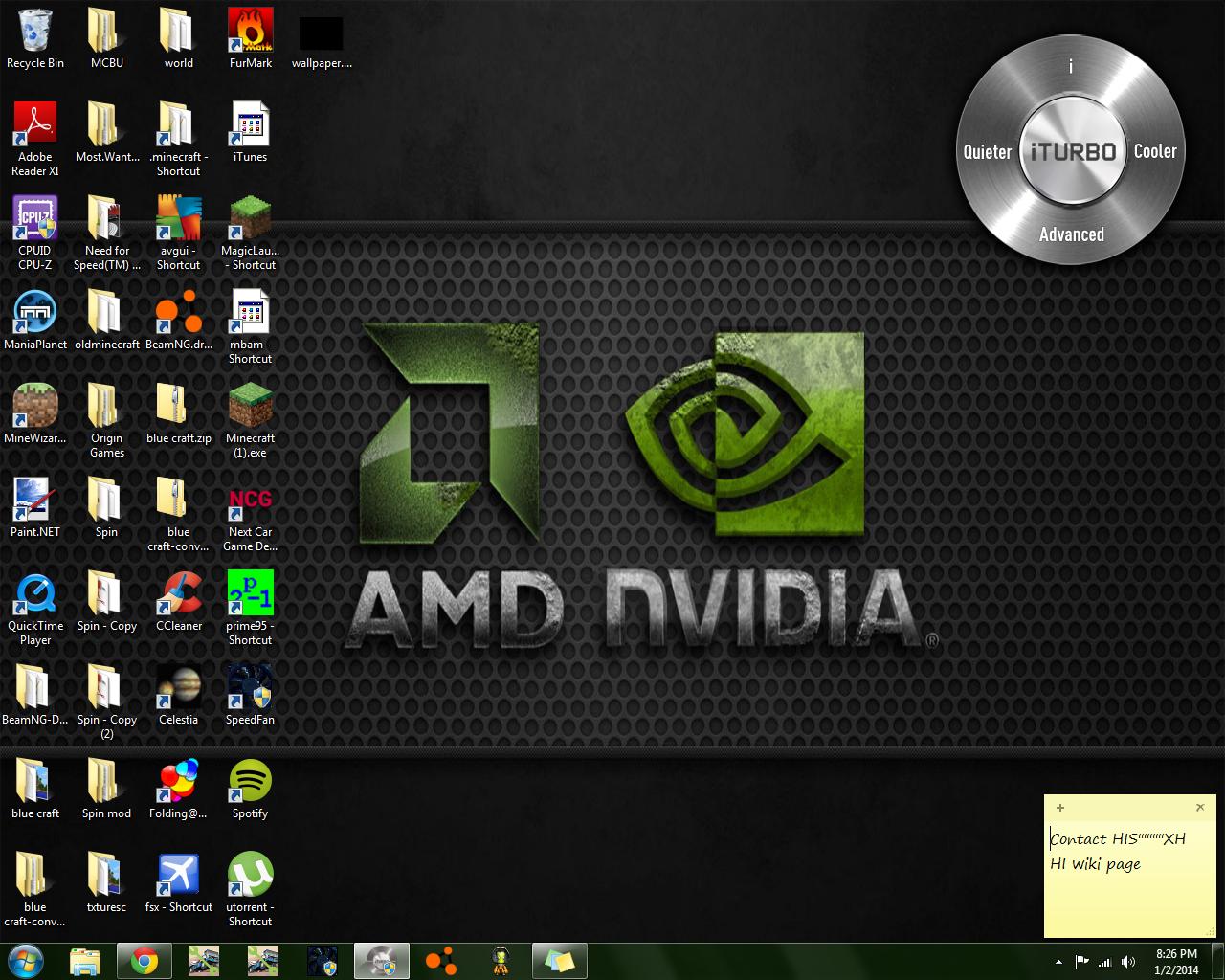The width and height of the screenshot is (1225, 980).
Task: Open the Recycle Bin icon
Action: [35, 39]
